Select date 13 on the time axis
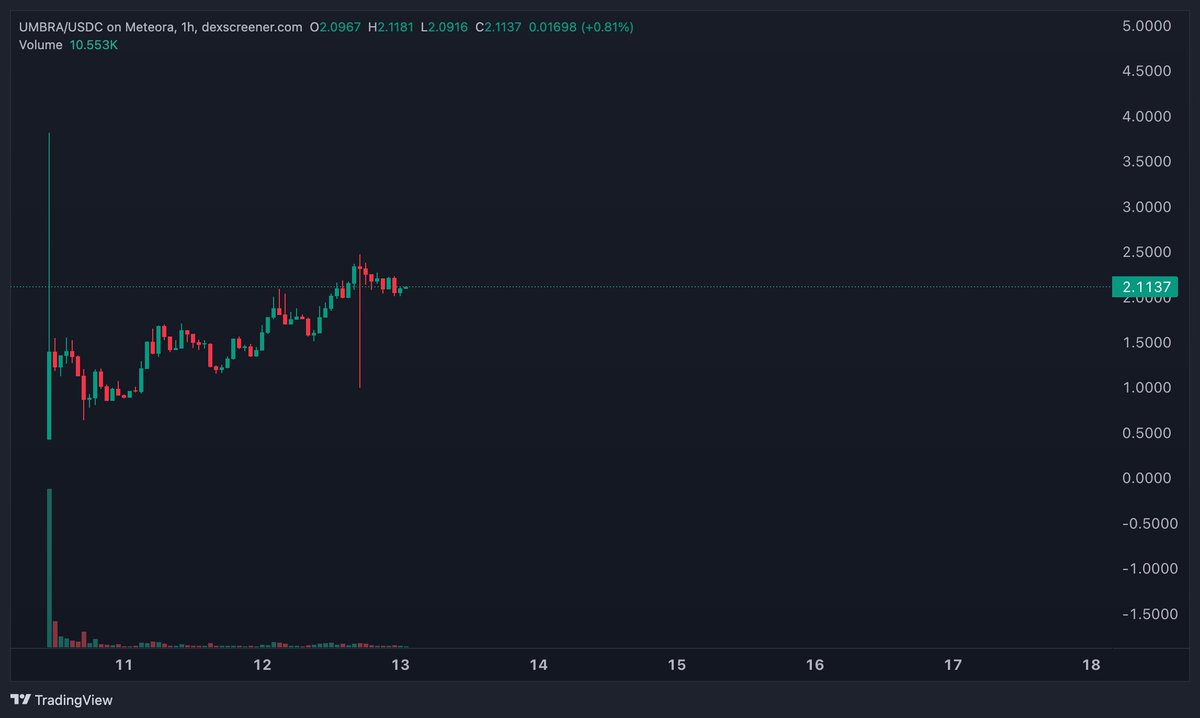 [400, 665]
